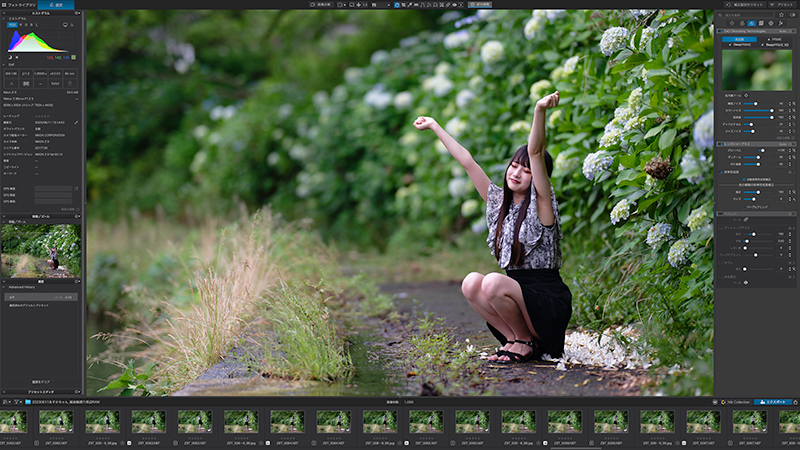Viewport: 800px width, 450px height.
Task: Click the image compare button in top toolbar
Action: tap(321, 5)
